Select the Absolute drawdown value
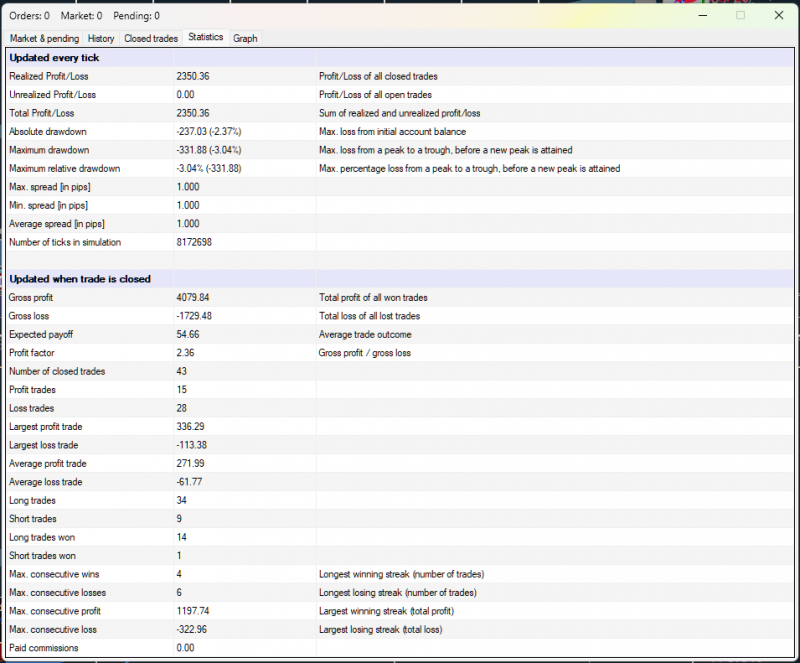The image size is (800, 663). coord(209,131)
